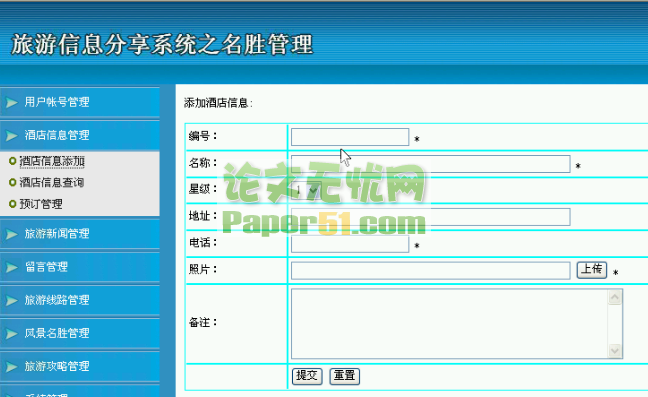Submit form with 提交 button

[x=307, y=376]
